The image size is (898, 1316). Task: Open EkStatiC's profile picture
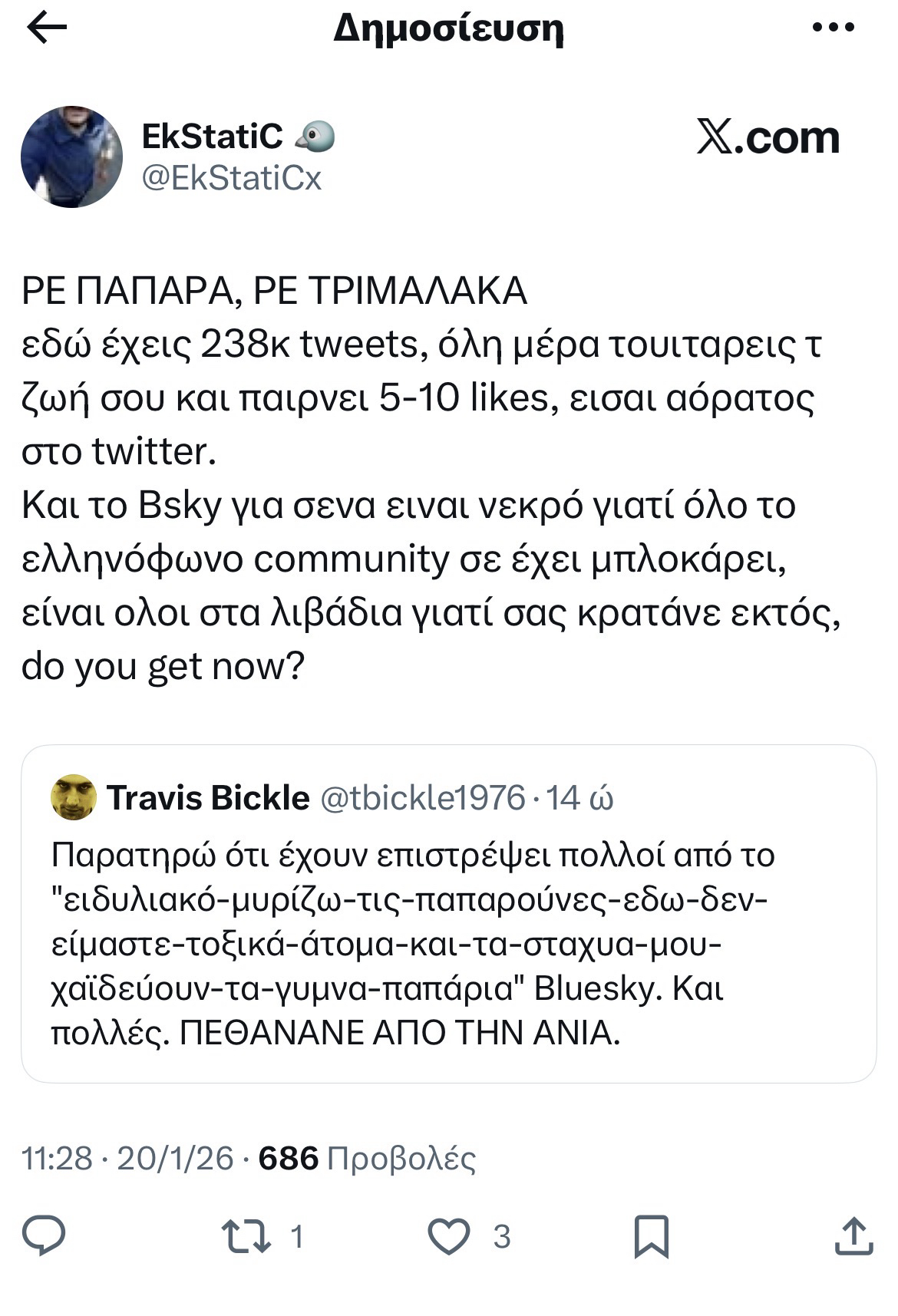71,157
